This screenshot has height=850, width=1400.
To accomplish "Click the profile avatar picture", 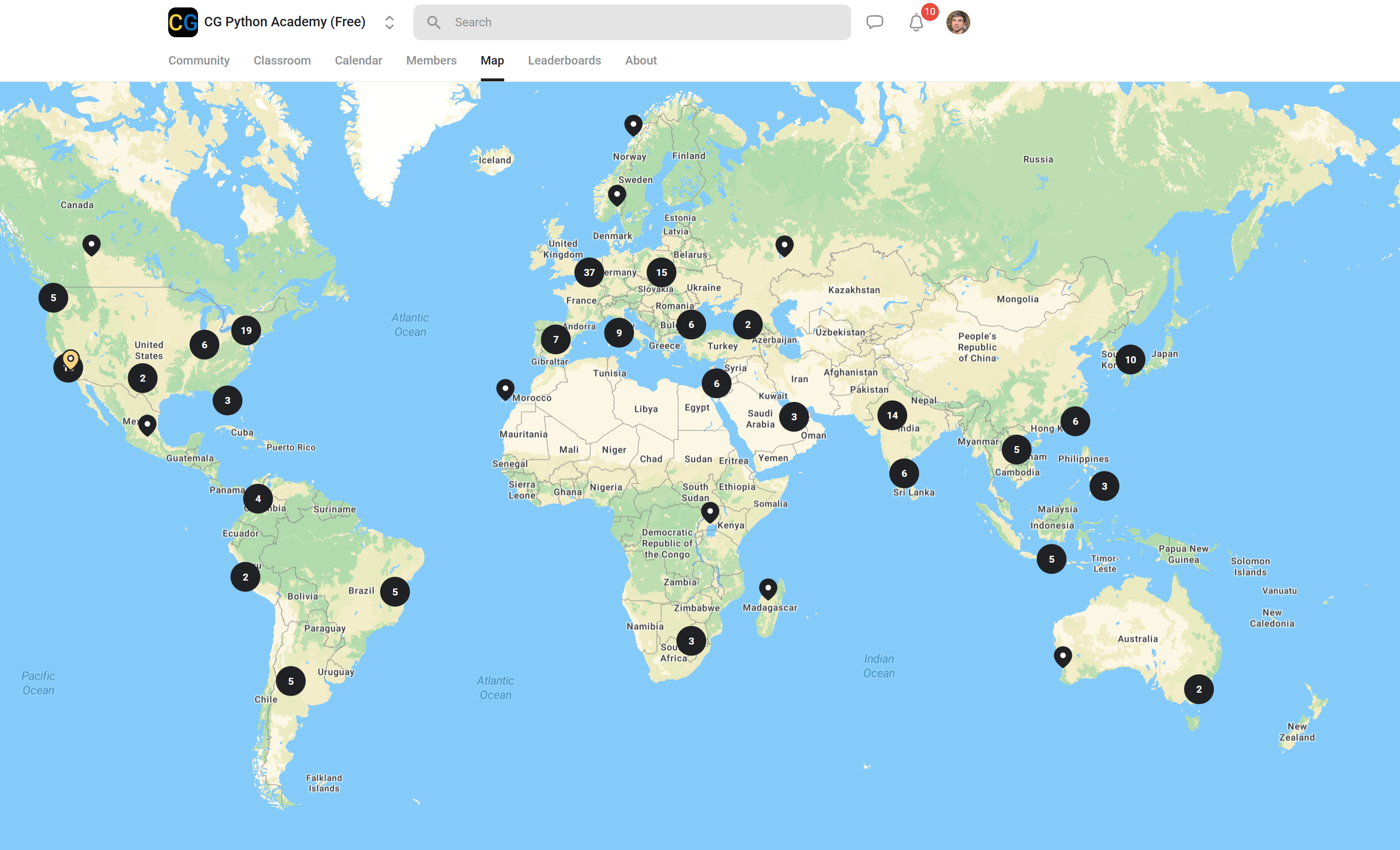I will click(x=958, y=22).
